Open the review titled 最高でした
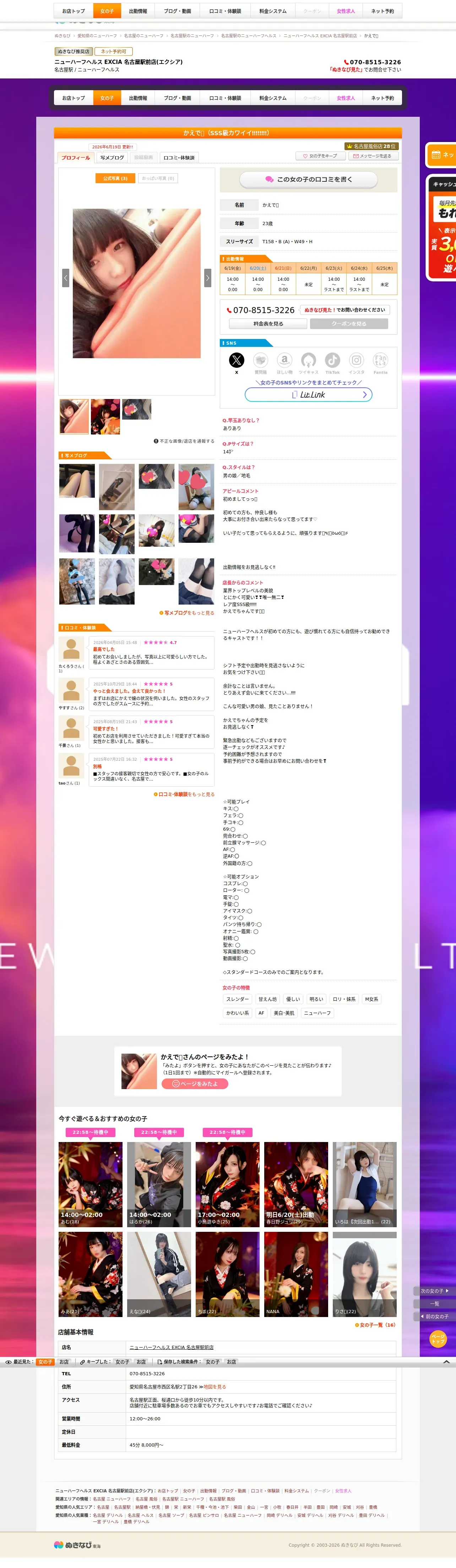Screen dimensions: 456x1568 pyautogui.click(x=103, y=650)
